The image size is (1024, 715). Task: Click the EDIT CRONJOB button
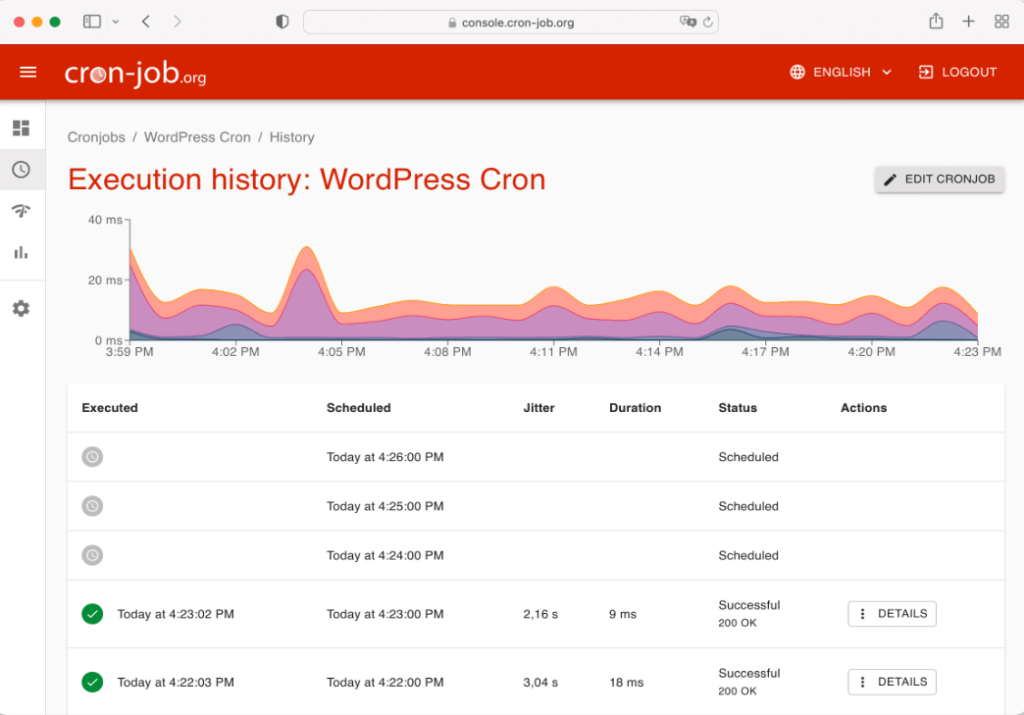click(x=939, y=179)
